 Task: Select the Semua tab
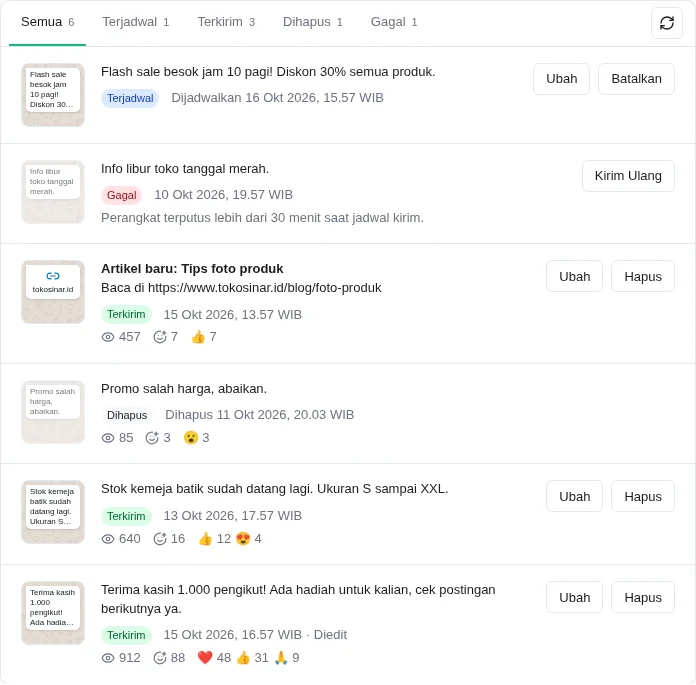coord(47,22)
